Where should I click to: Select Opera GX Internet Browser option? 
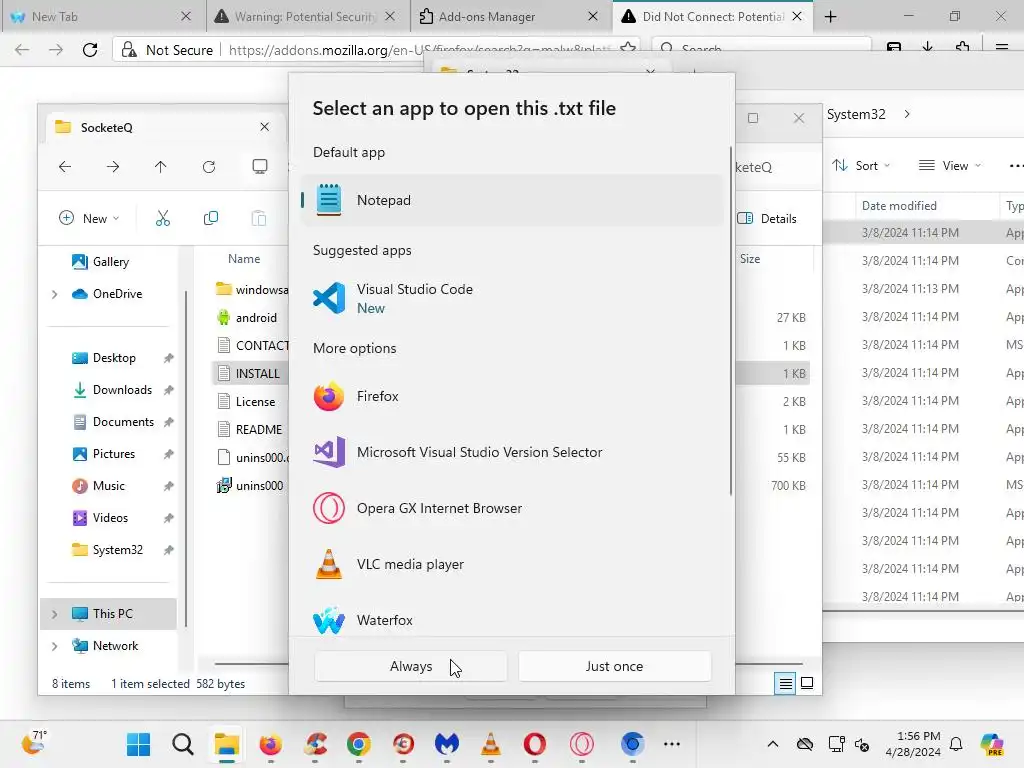[x=512, y=508]
